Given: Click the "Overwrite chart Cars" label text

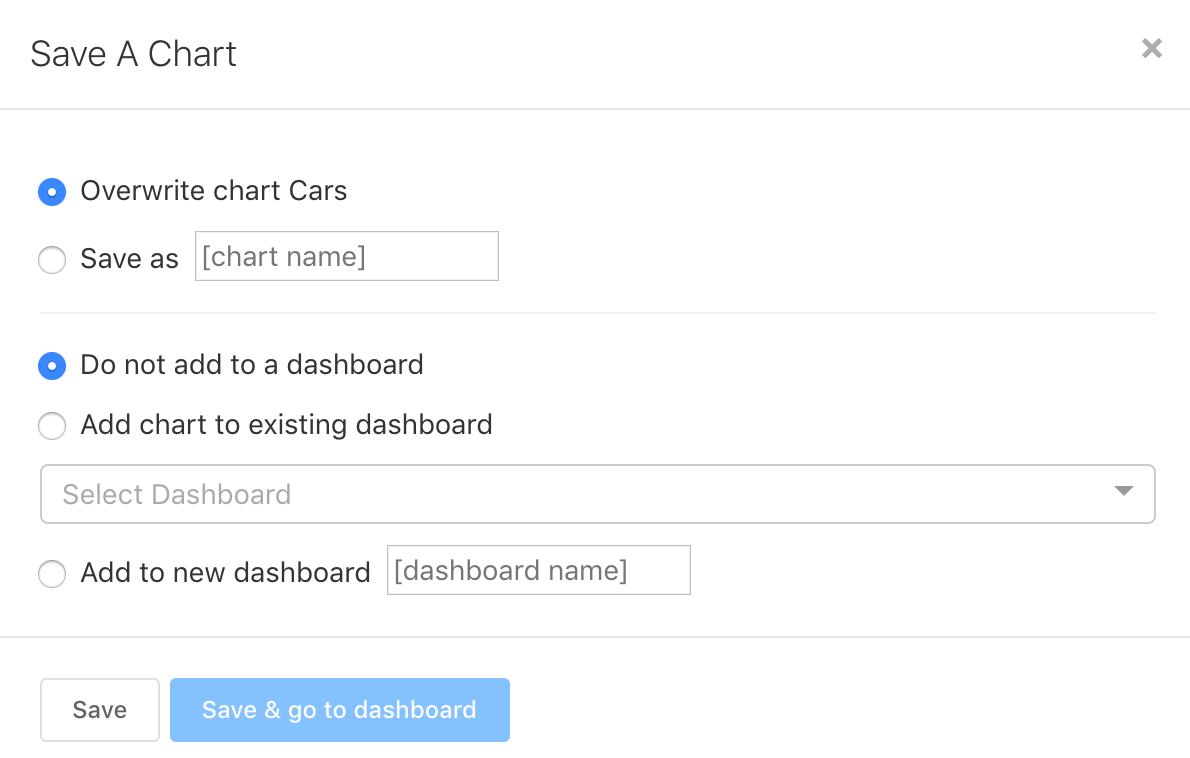Looking at the screenshot, I should click(x=214, y=191).
